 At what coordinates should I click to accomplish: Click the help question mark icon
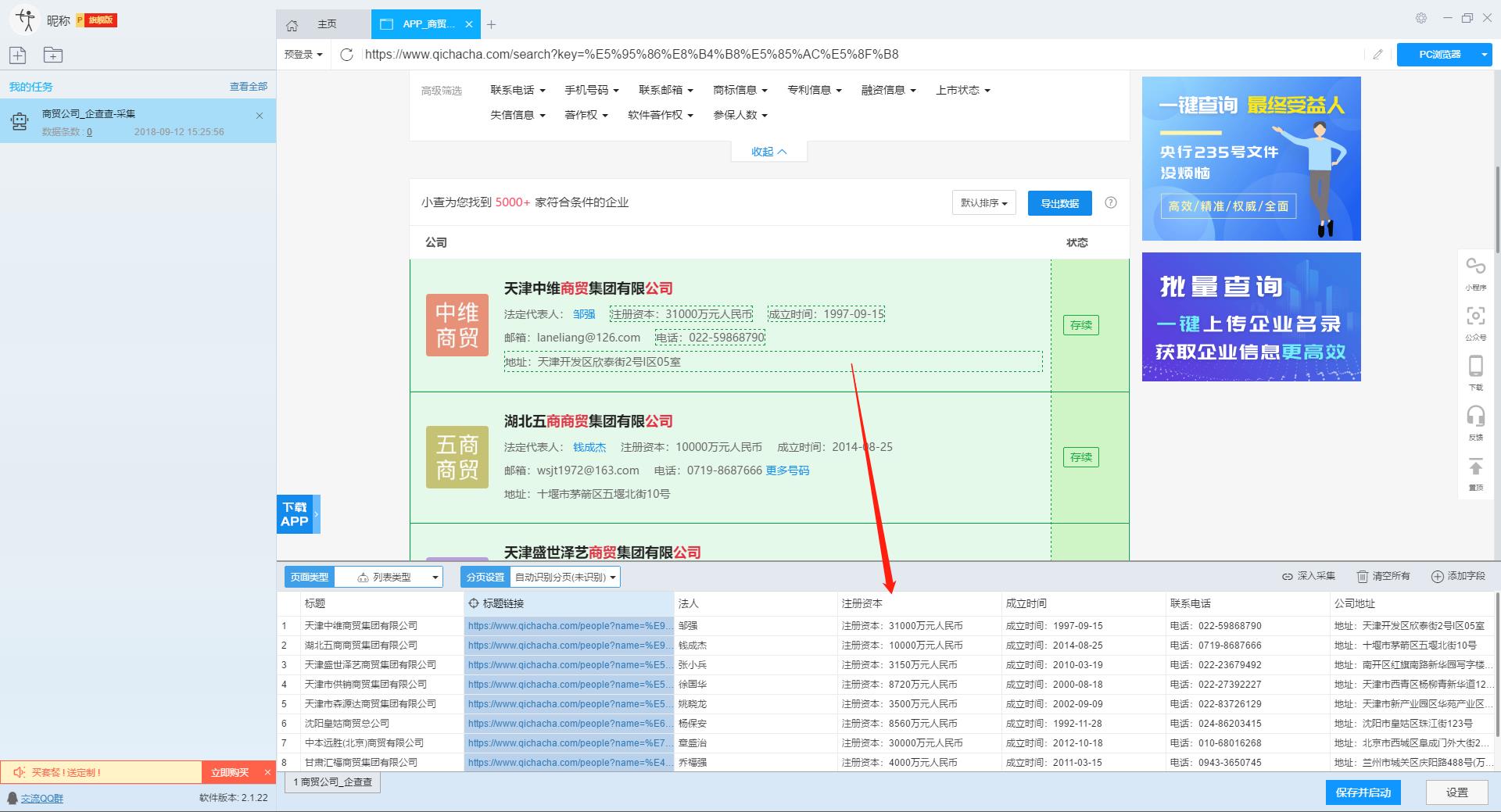click(x=1111, y=202)
